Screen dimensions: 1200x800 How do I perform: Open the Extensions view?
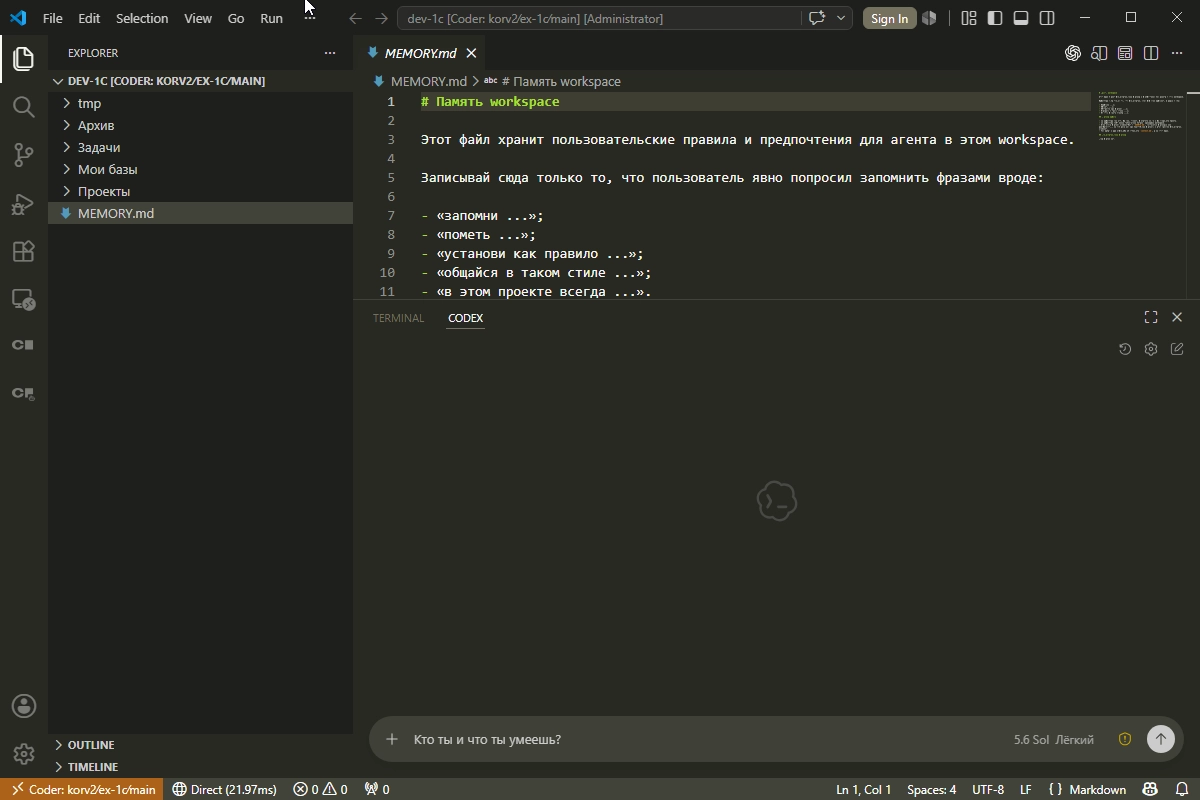pos(24,252)
